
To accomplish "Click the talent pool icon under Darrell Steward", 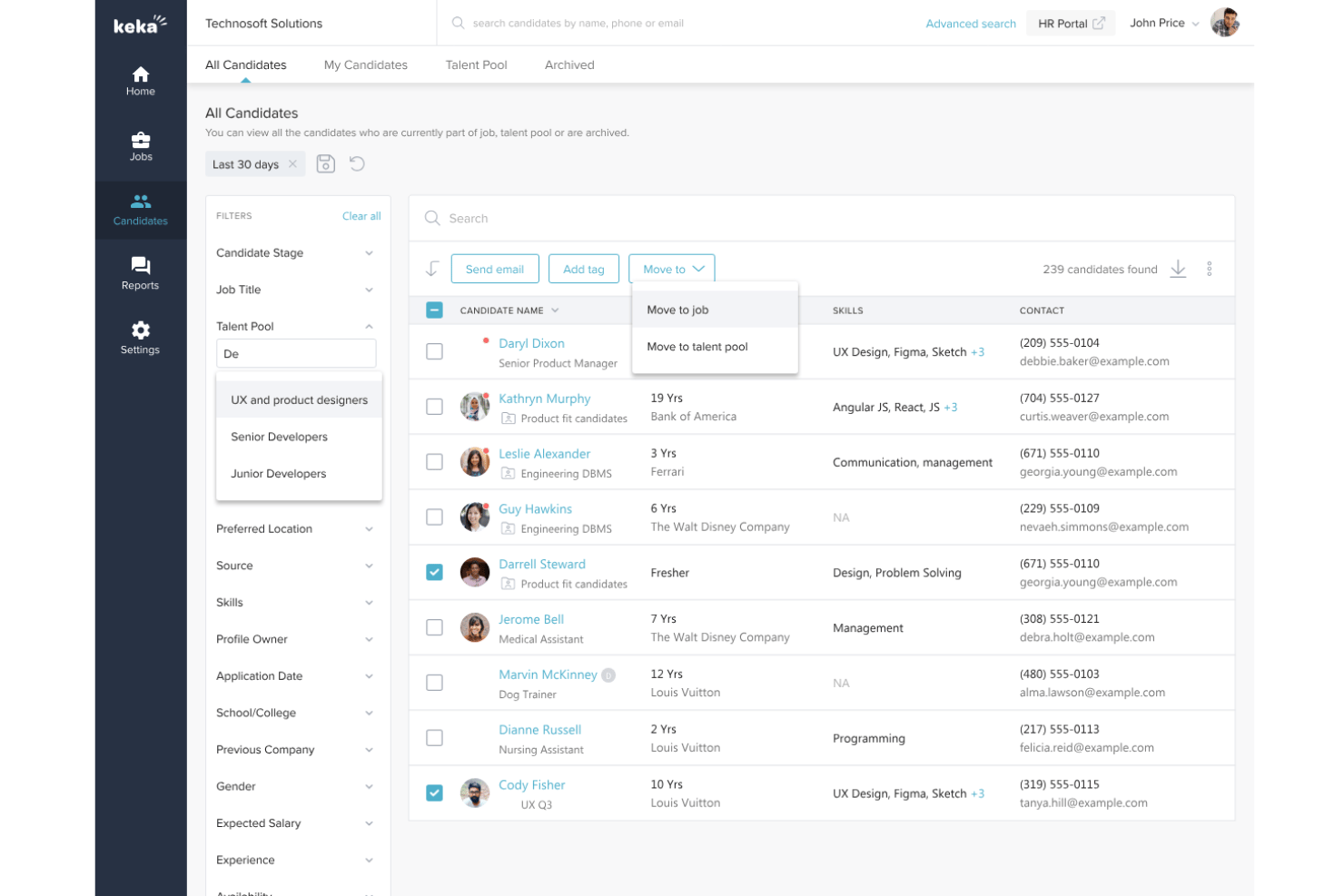I will [x=509, y=584].
